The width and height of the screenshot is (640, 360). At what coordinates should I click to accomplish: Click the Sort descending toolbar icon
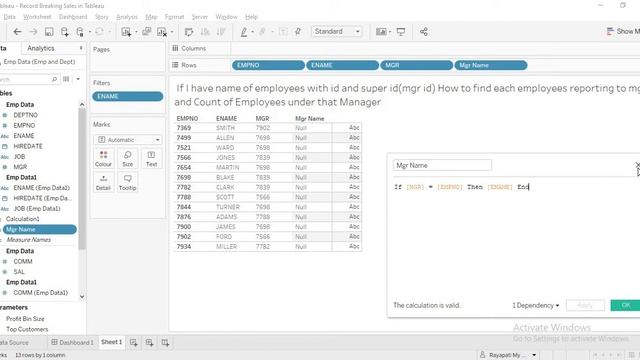[221, 32]
